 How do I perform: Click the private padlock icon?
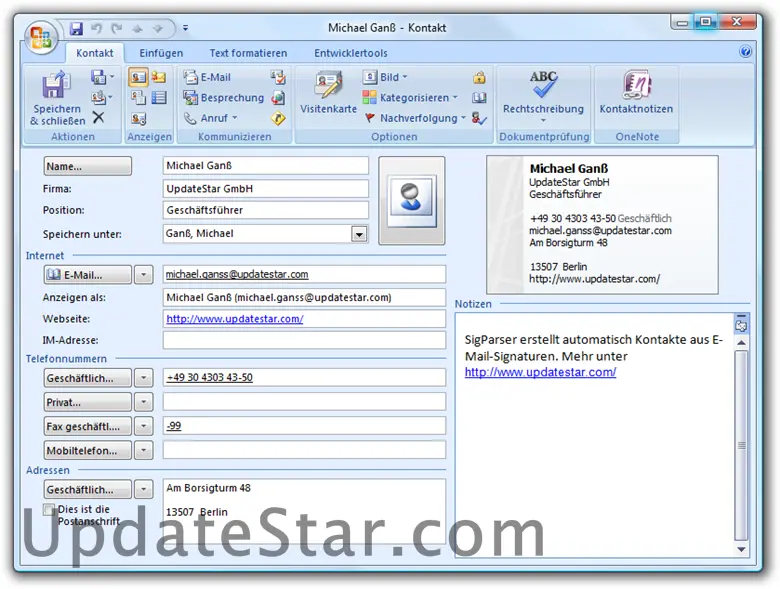point(479,77)
